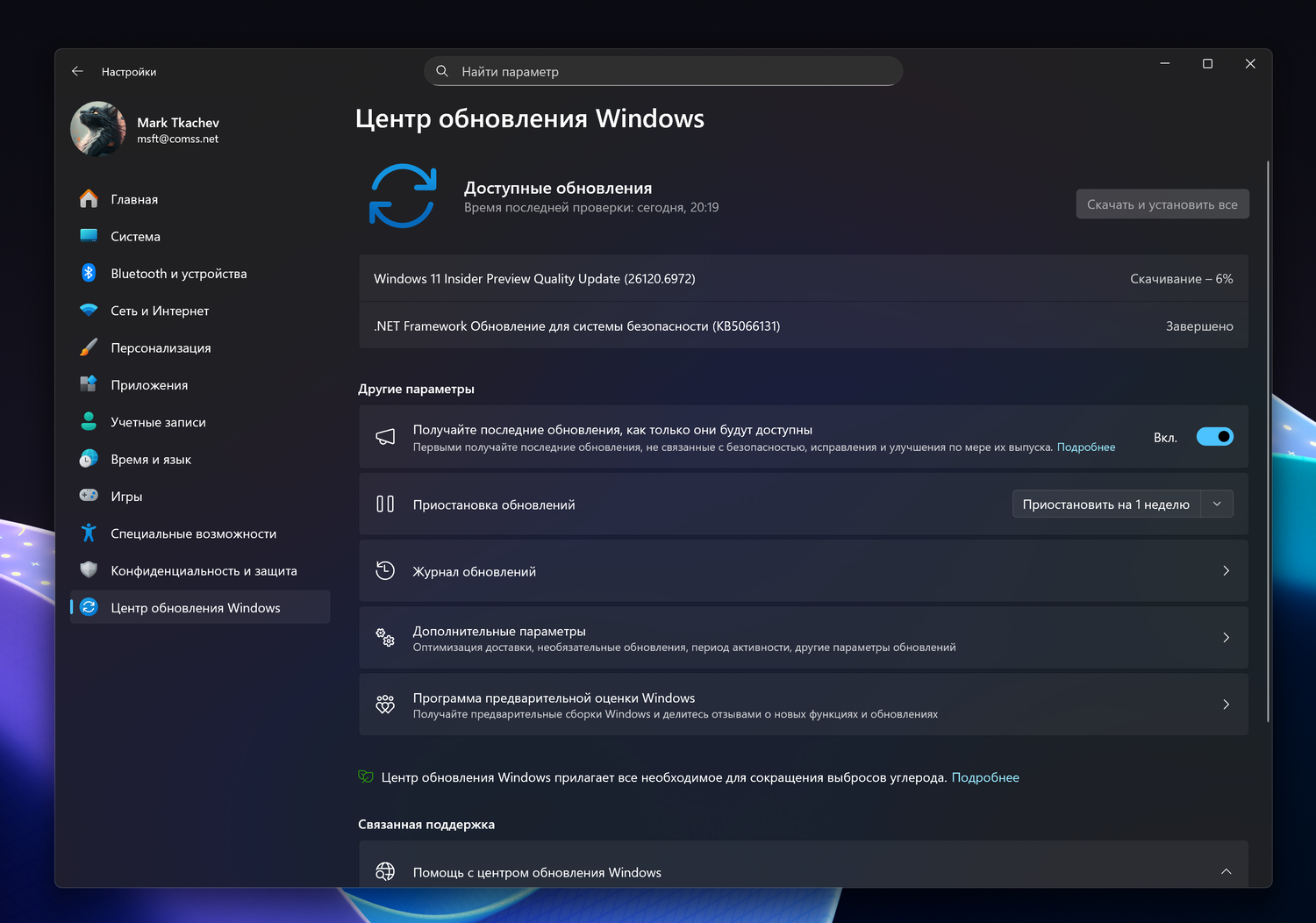
Task: Open Mark Tkachev profile avatar
Action: (x=98, y=129)
